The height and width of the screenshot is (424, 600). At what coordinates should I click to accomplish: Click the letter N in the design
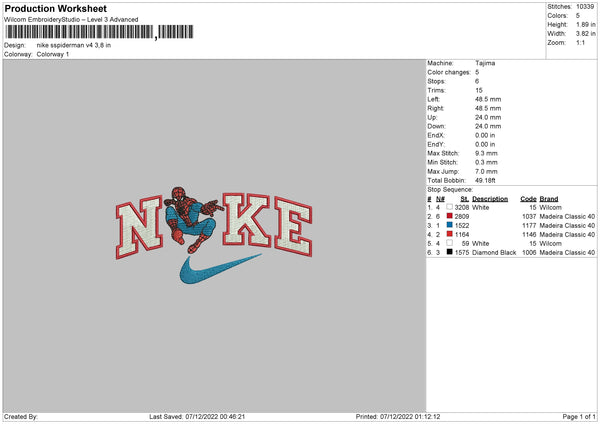(x=139, y=227)
